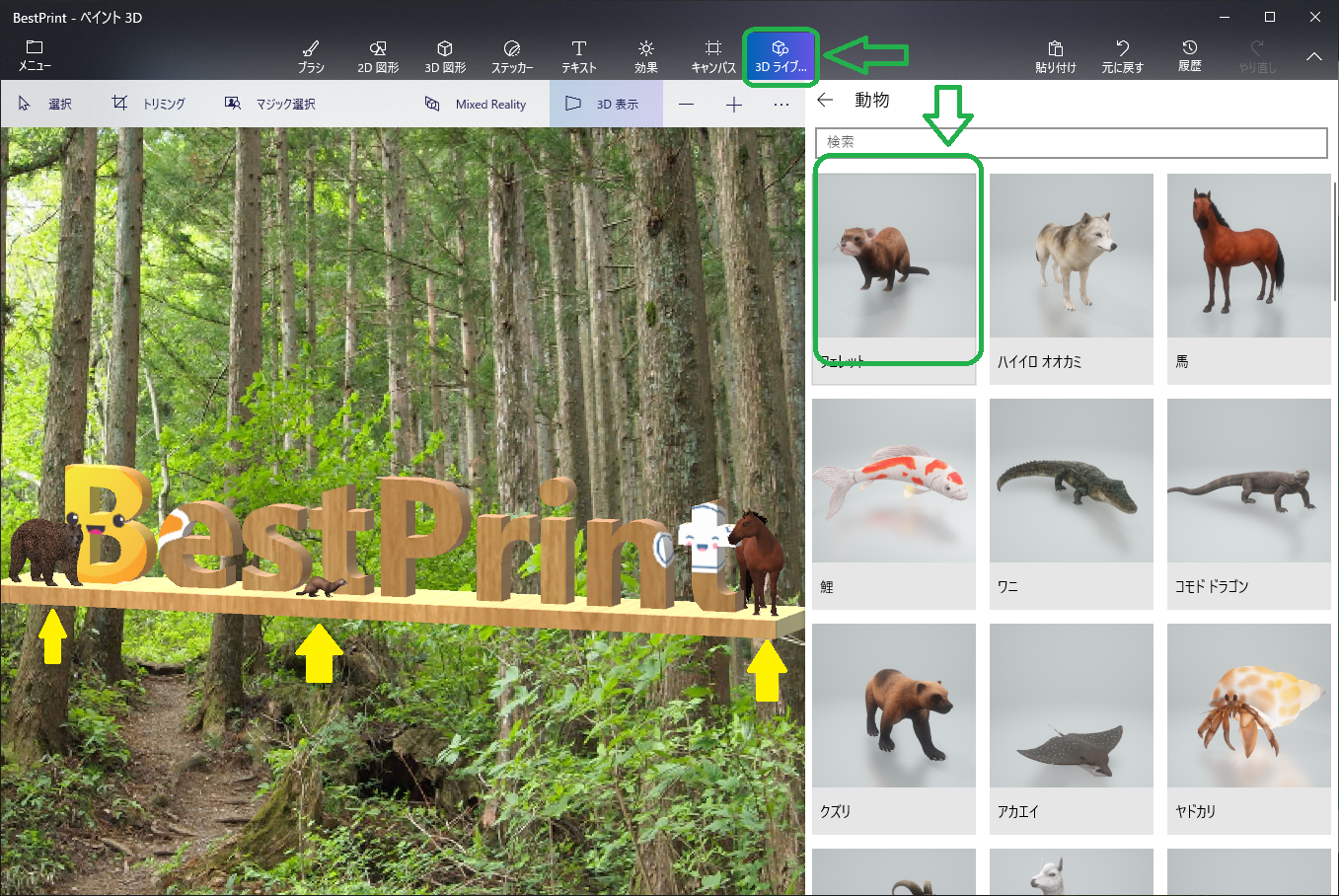
Task: Open the more options ellipsis menu
Action: tap(781, 104)
